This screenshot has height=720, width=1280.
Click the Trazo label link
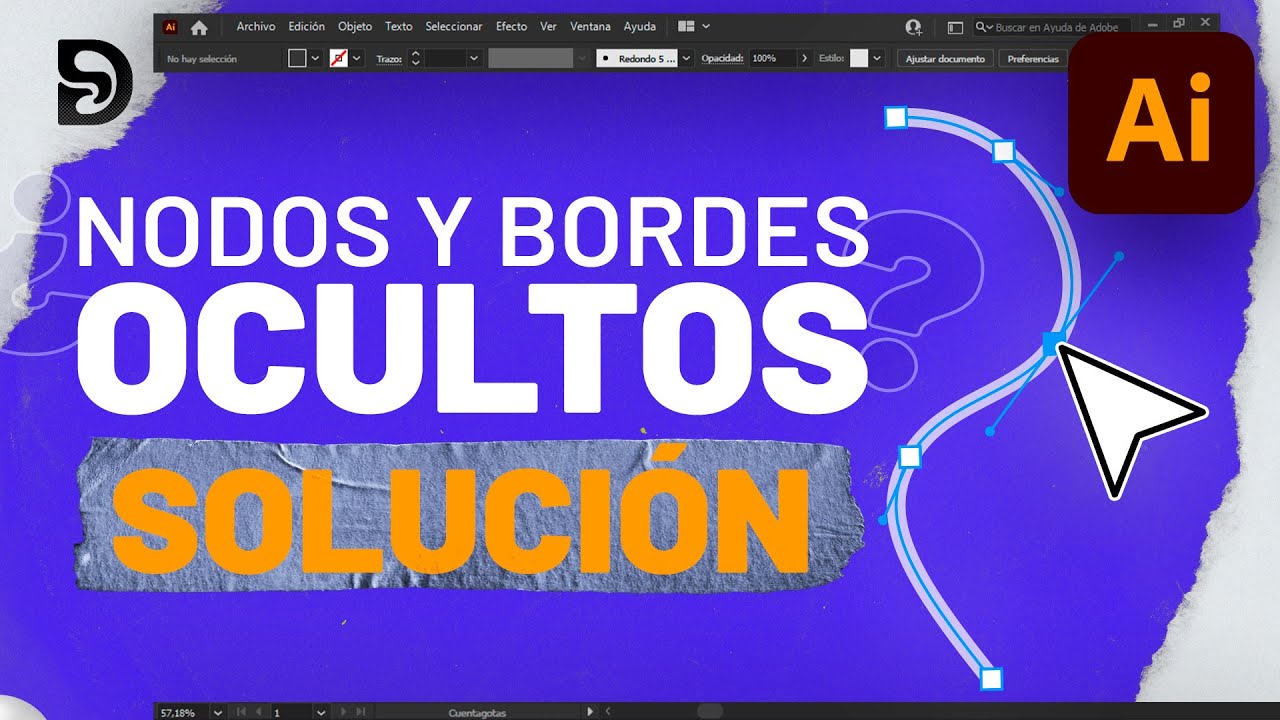tap(389, 59)
